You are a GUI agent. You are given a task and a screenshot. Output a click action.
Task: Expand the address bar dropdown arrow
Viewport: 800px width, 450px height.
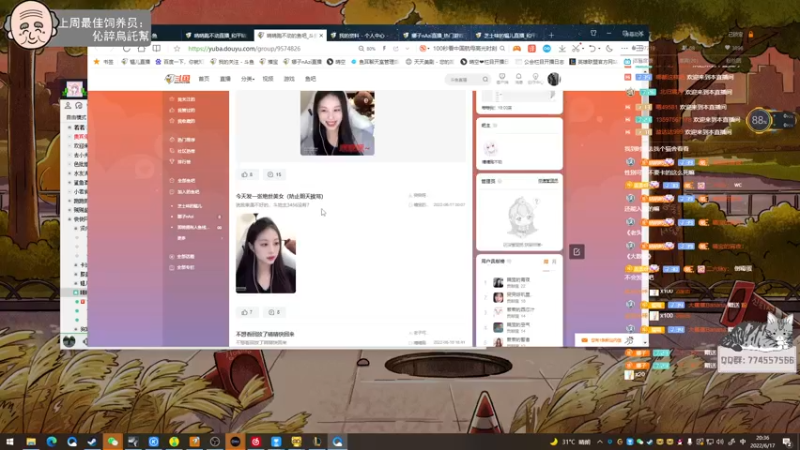click(408, 48)
